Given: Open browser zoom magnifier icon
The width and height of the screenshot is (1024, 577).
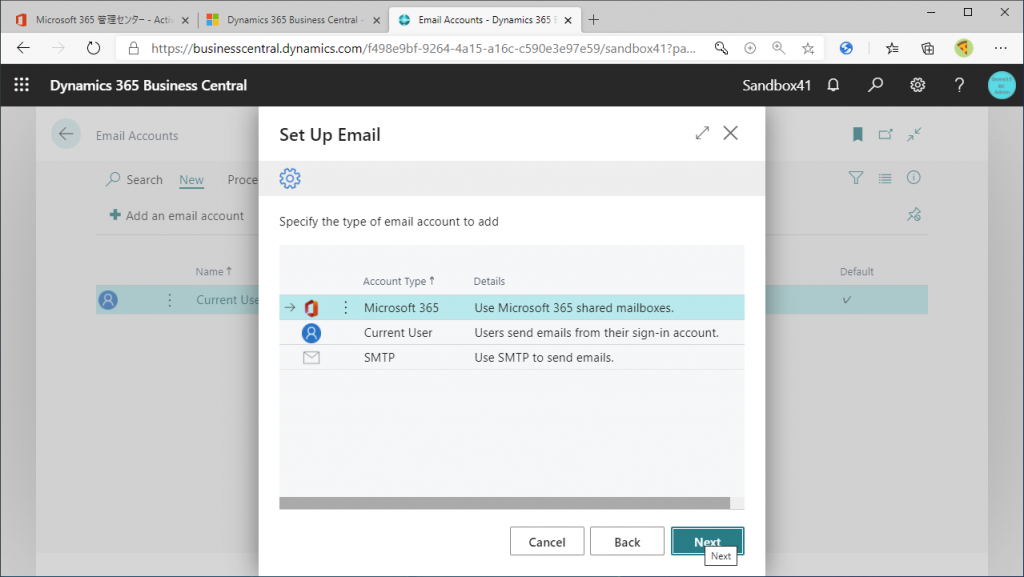Looking at the screenshot, I should coord(778,48).
